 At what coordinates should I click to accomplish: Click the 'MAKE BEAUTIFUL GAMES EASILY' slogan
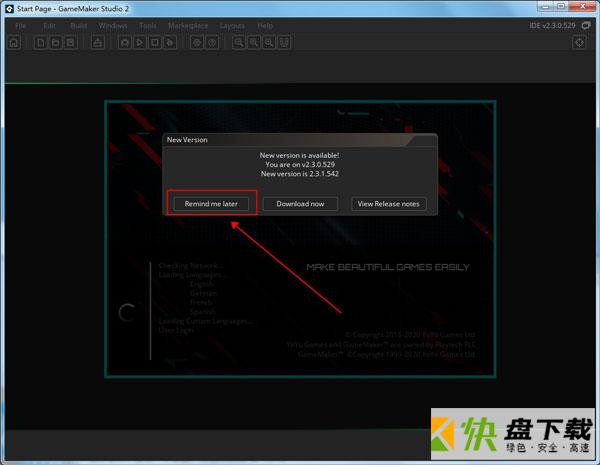coord(388,267)
